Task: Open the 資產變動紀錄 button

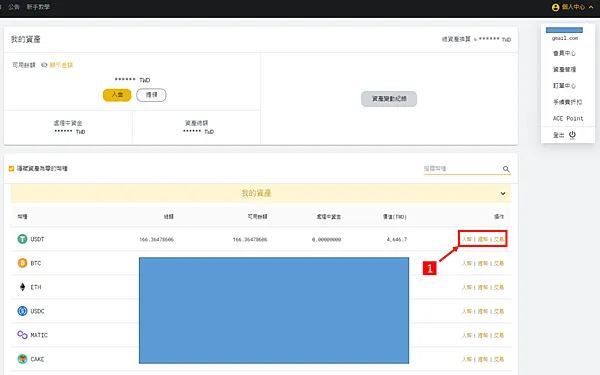Action: [x=389, y=99]
